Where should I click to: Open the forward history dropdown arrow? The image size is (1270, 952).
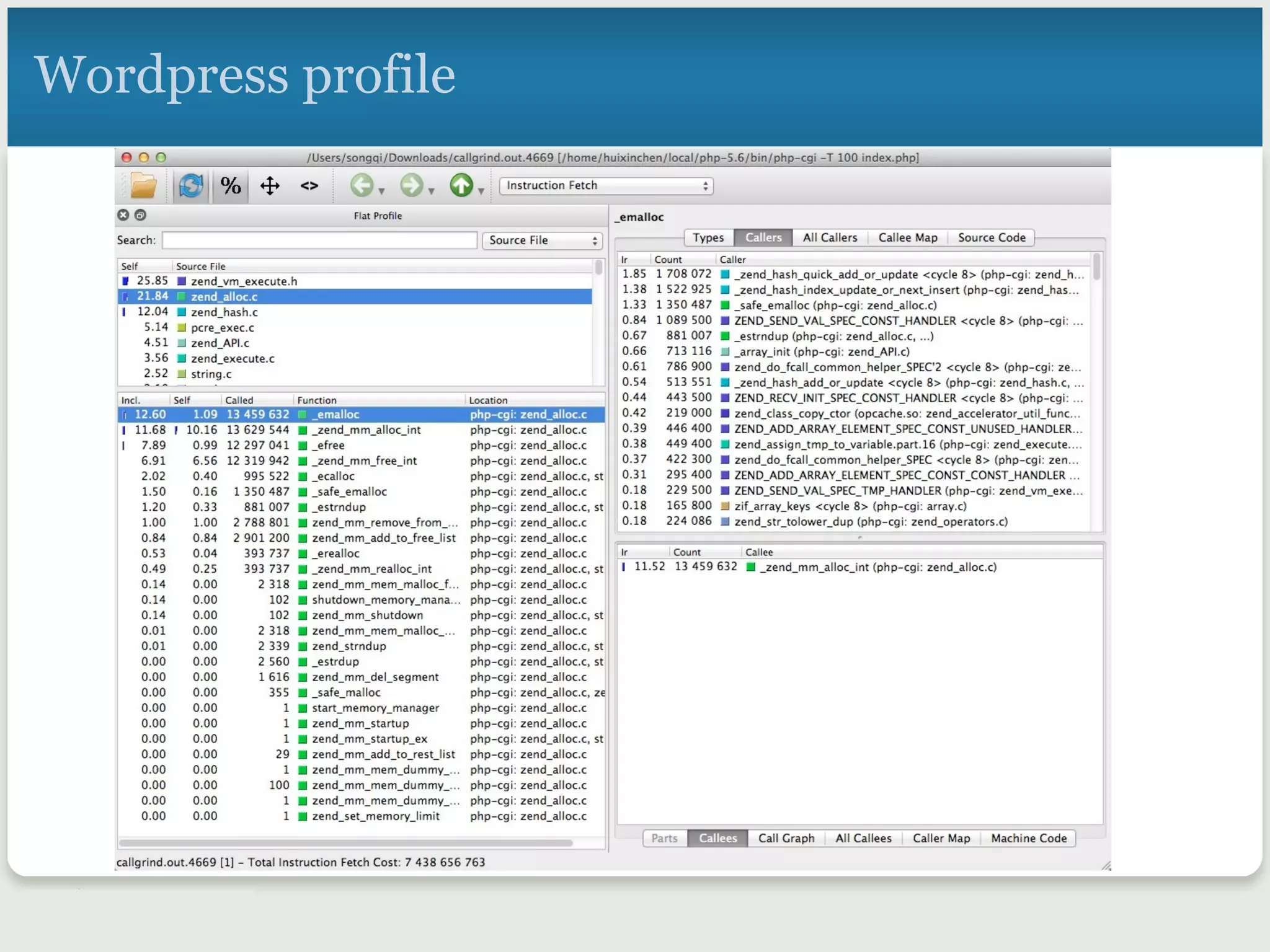(x=432, y=191)
